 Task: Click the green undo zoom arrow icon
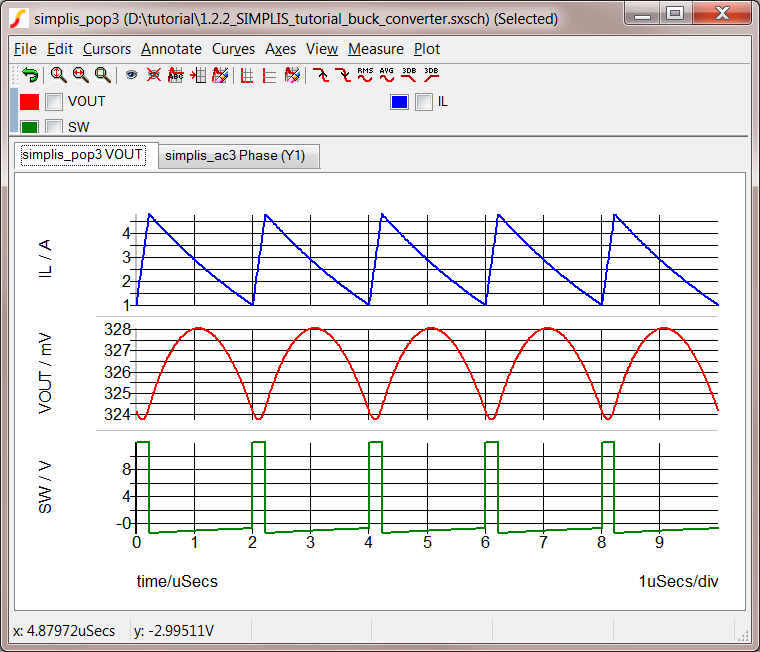point(30,75)
